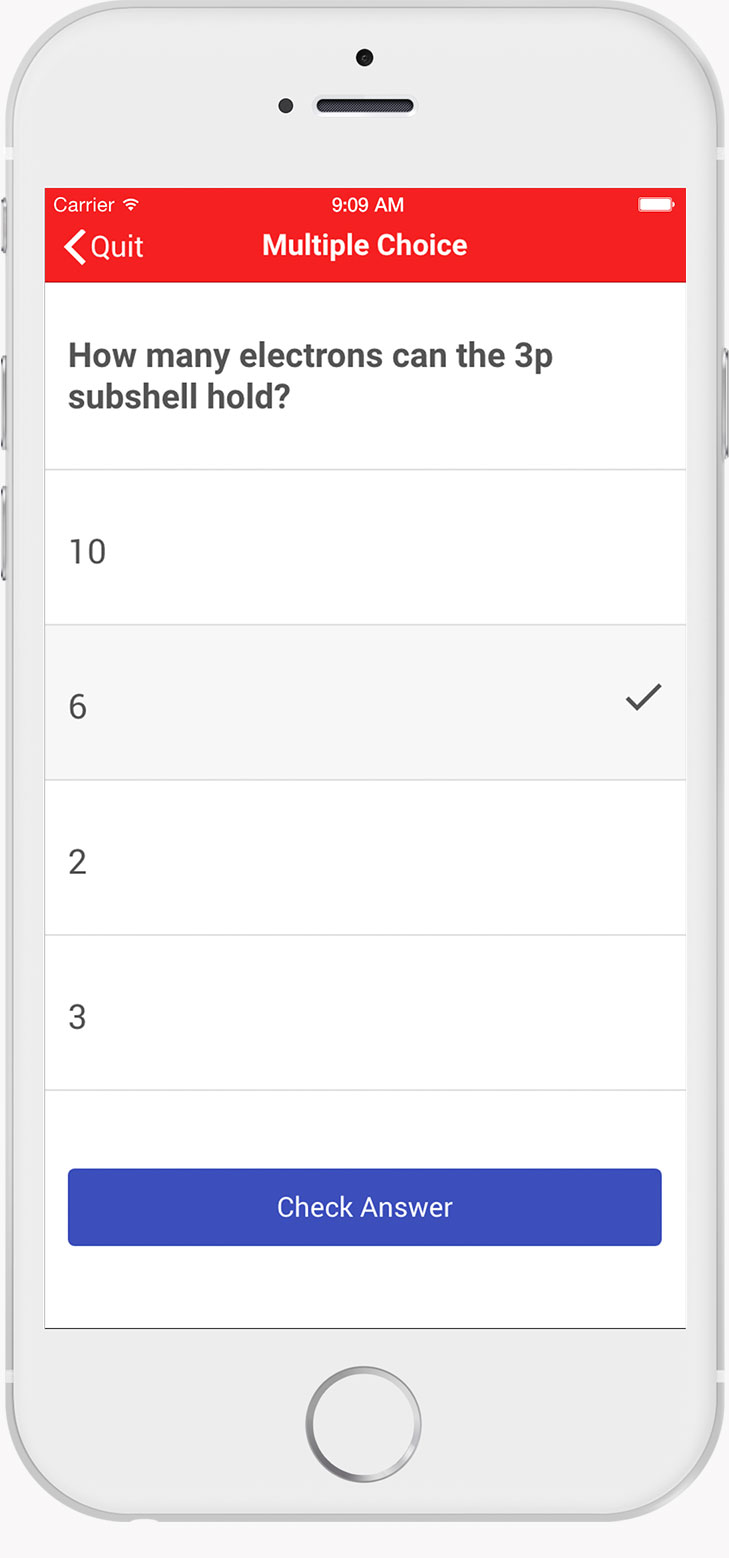Tap the iPhone home button

point(364,1424)
